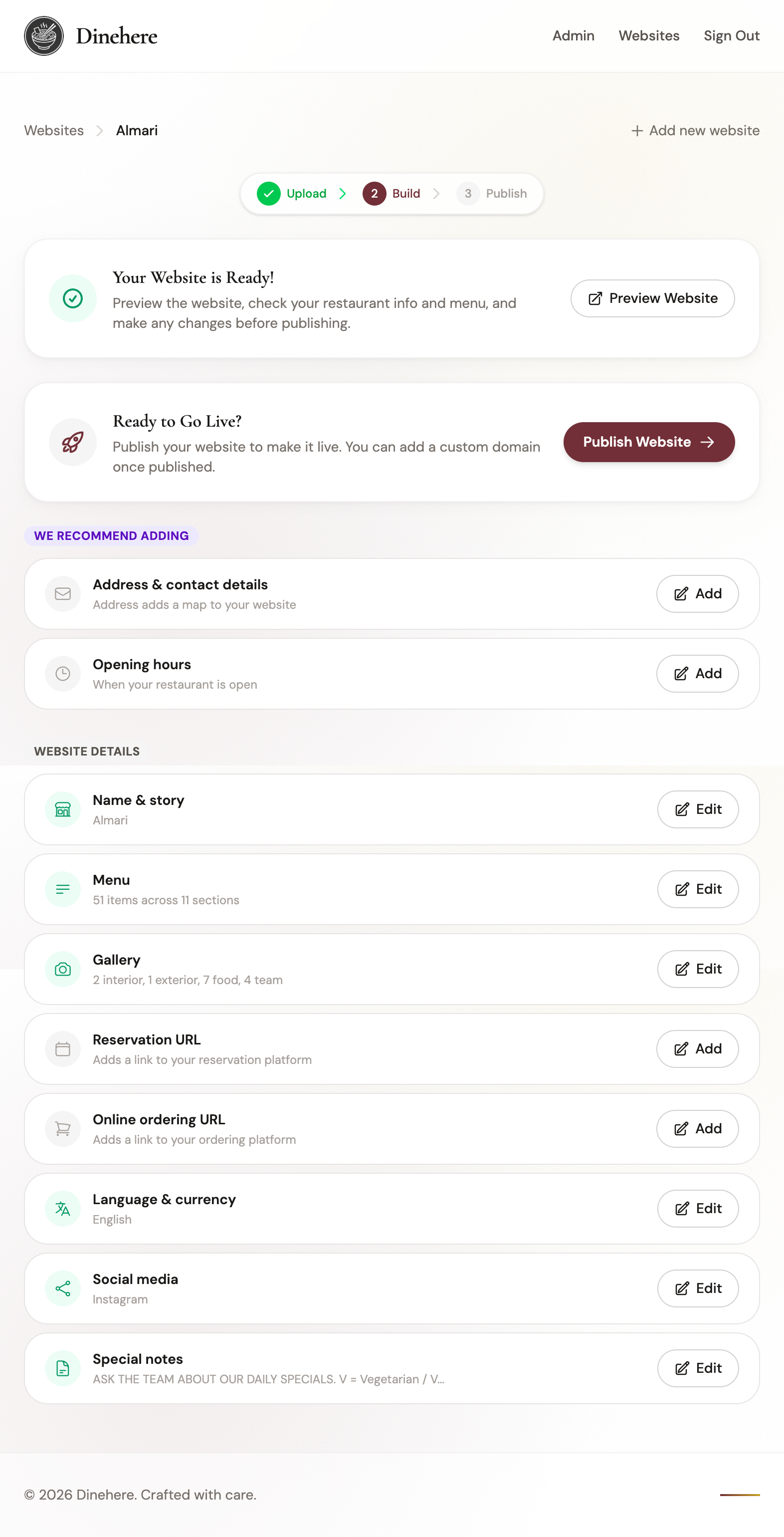This screenshot has height=1537, width=784.
Task: Select the Build step in the progress stepper
Action: tap(392, 193)
